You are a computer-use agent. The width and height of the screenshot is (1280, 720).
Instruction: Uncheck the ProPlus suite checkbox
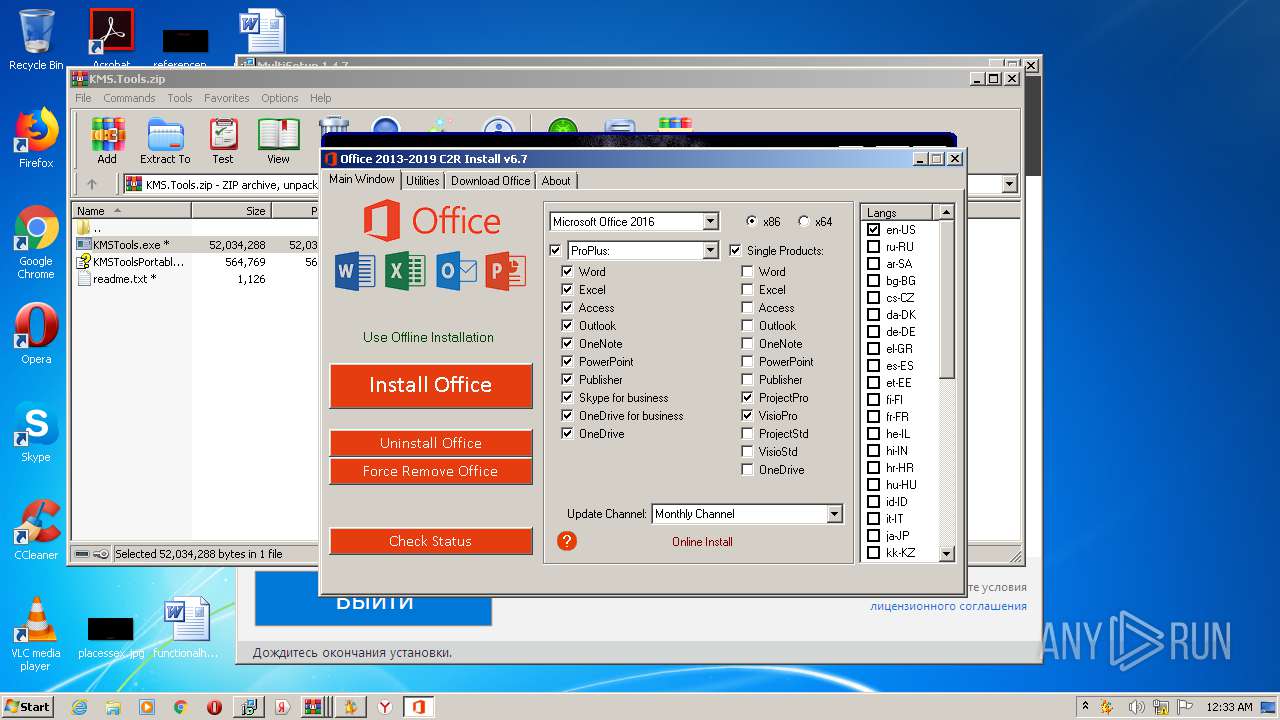coord(556,250)
